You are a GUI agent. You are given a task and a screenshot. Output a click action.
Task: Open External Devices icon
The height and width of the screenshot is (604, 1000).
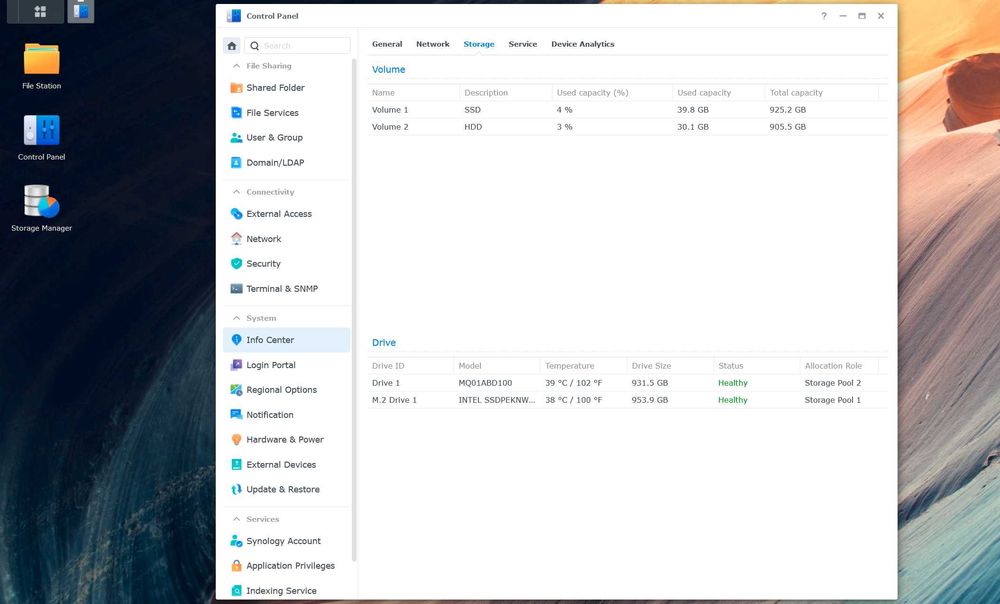(x=236, y=464)
